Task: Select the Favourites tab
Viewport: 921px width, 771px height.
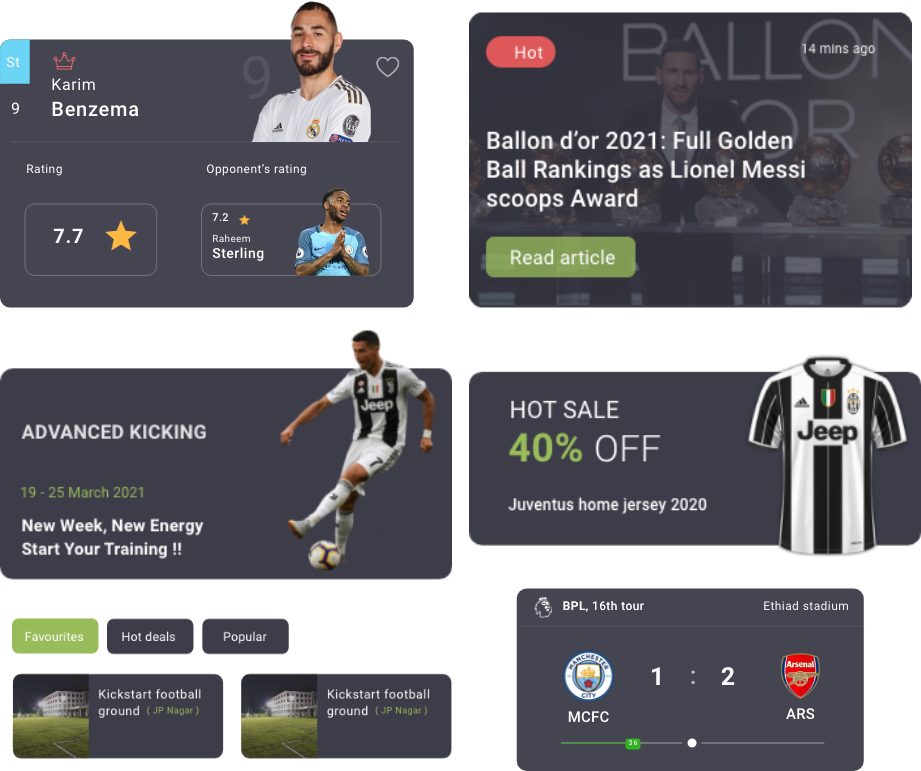Action: (x=55, y=636)
